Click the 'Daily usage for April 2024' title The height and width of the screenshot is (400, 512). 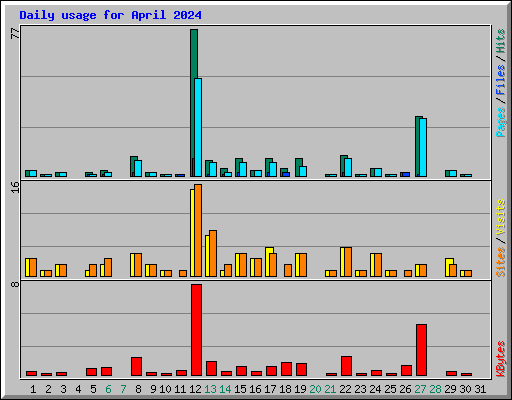110,15
